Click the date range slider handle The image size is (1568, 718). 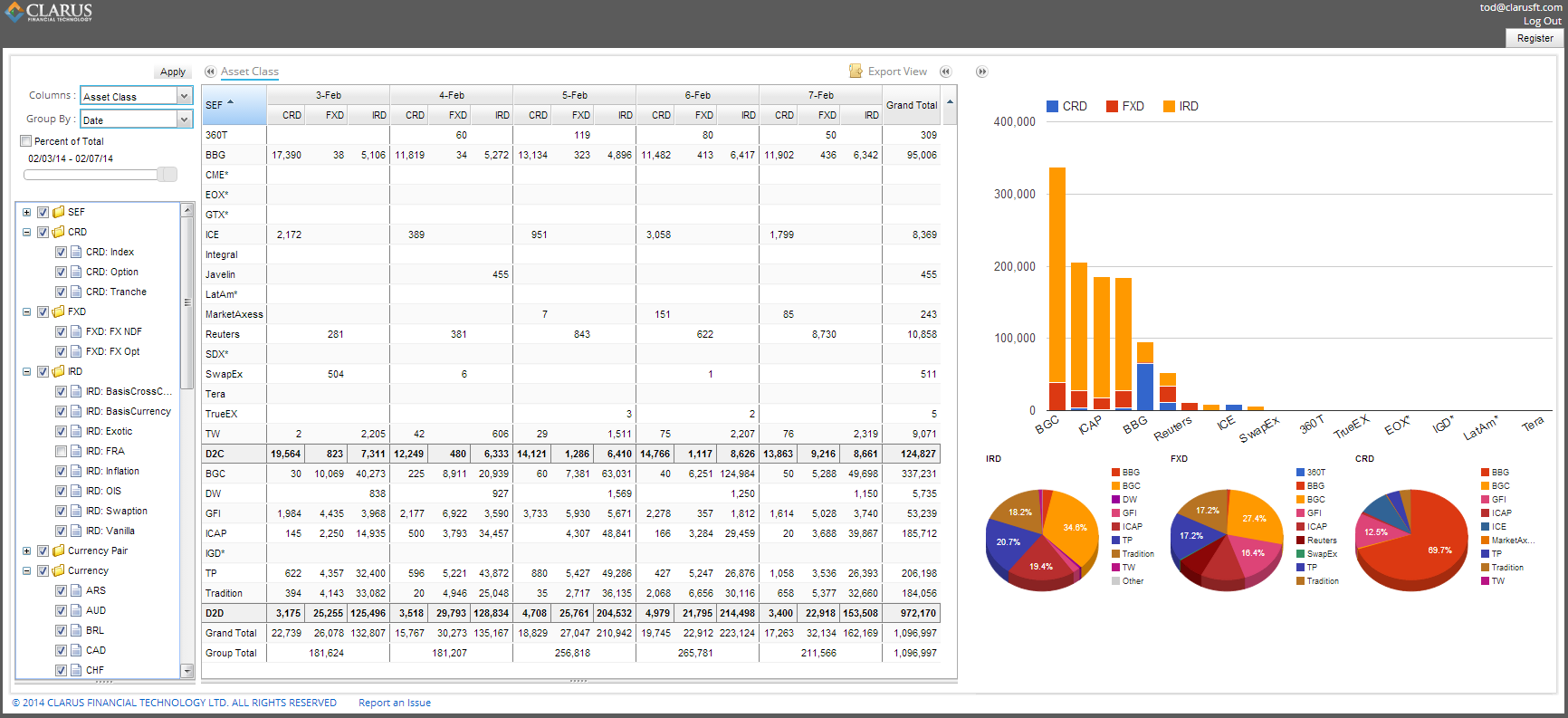point(167,174)
